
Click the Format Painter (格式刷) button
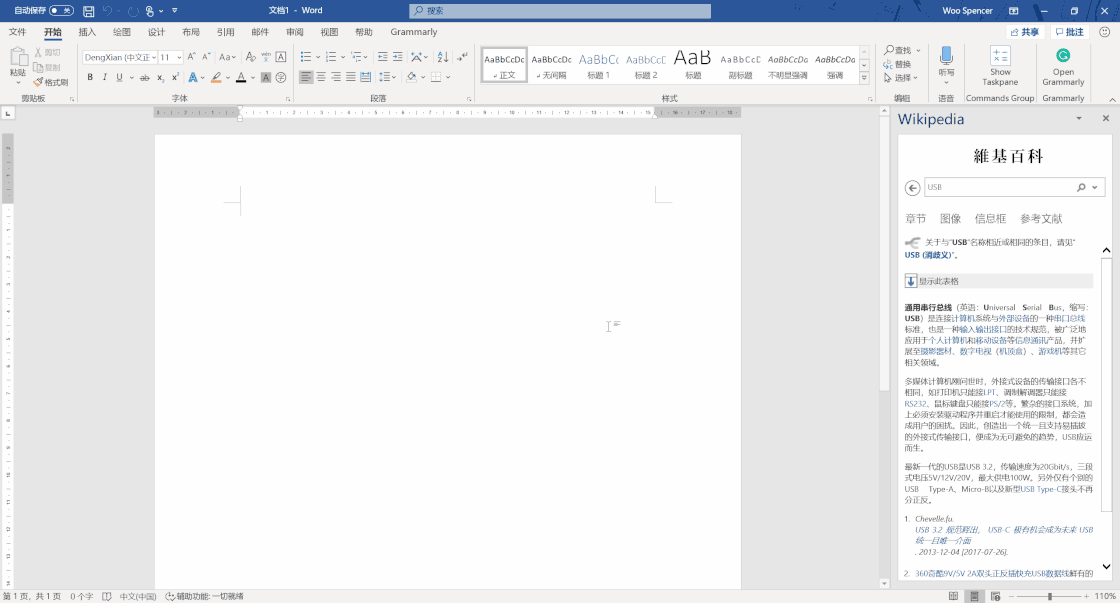(50, 82)
